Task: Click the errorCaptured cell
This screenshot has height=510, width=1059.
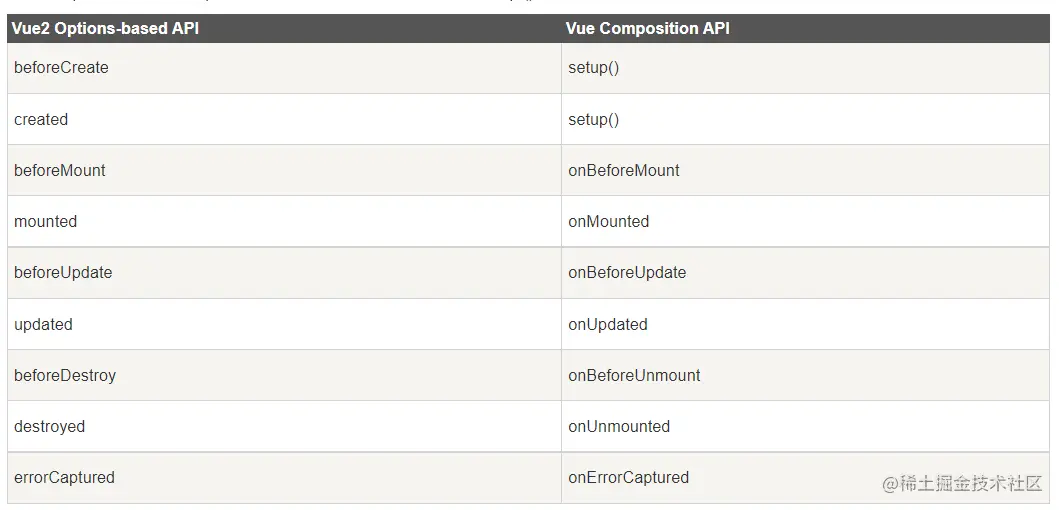Action: pos(64,478)
